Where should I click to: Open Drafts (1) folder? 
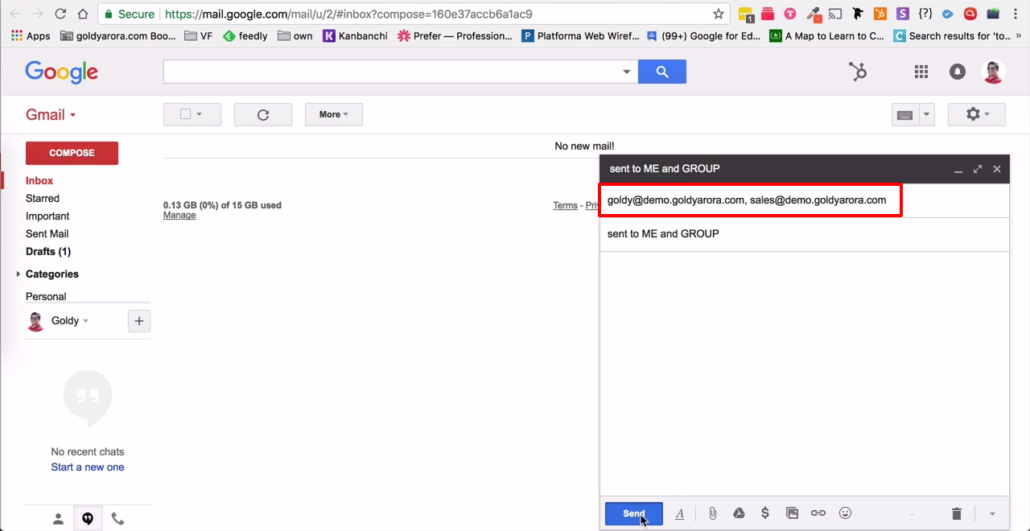[x=48, y=252]
